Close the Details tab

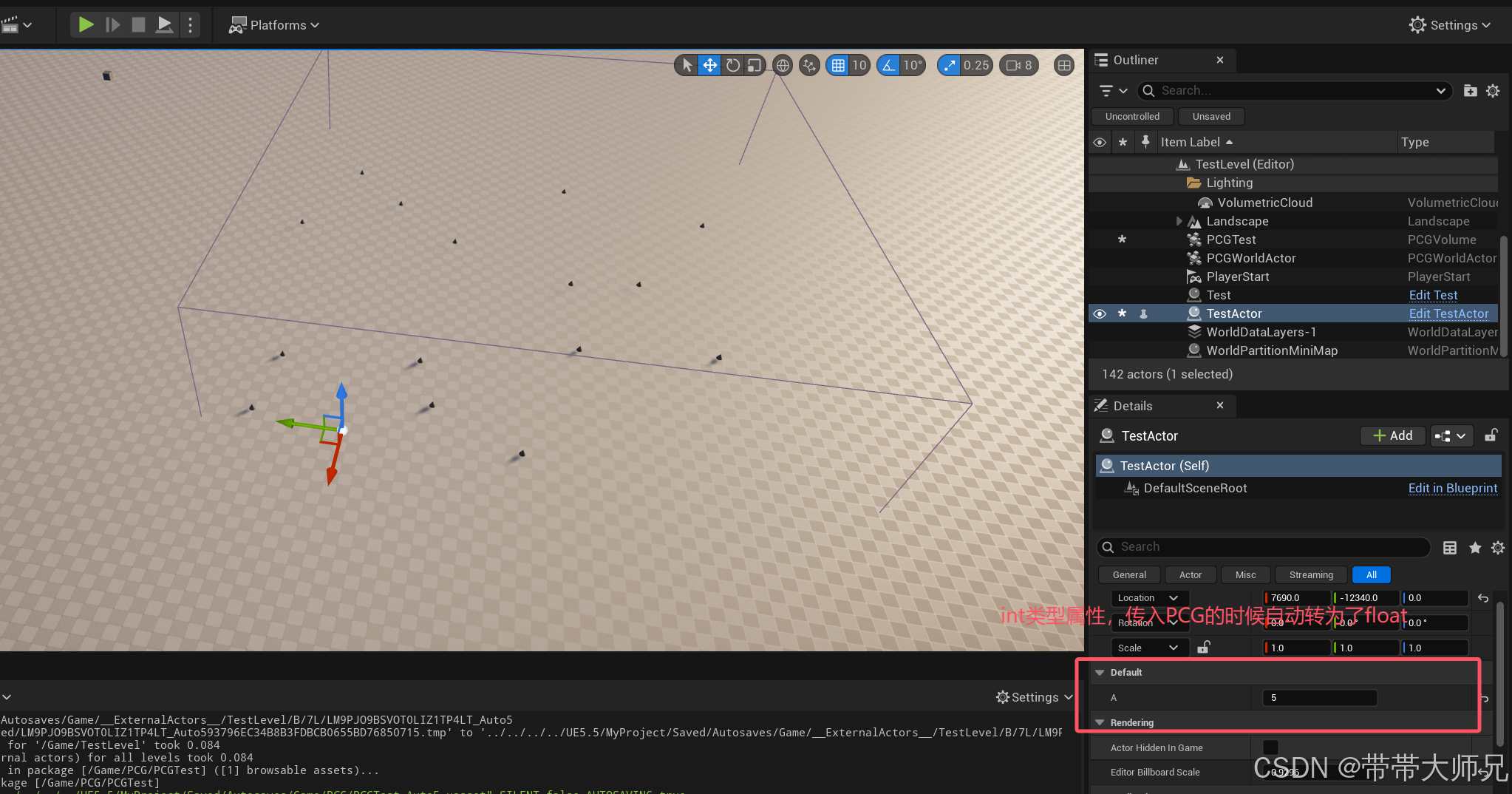(1220, 405)
